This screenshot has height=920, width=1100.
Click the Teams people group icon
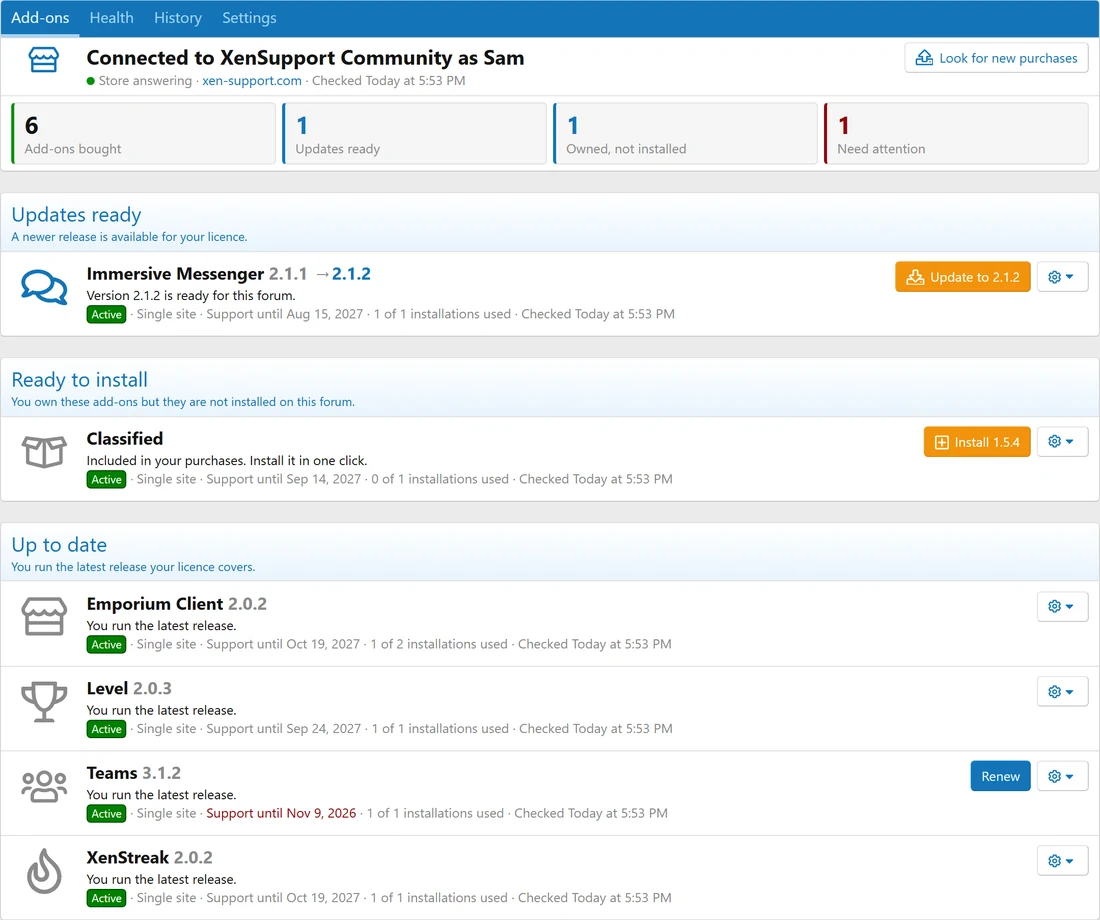pos(44,786)
